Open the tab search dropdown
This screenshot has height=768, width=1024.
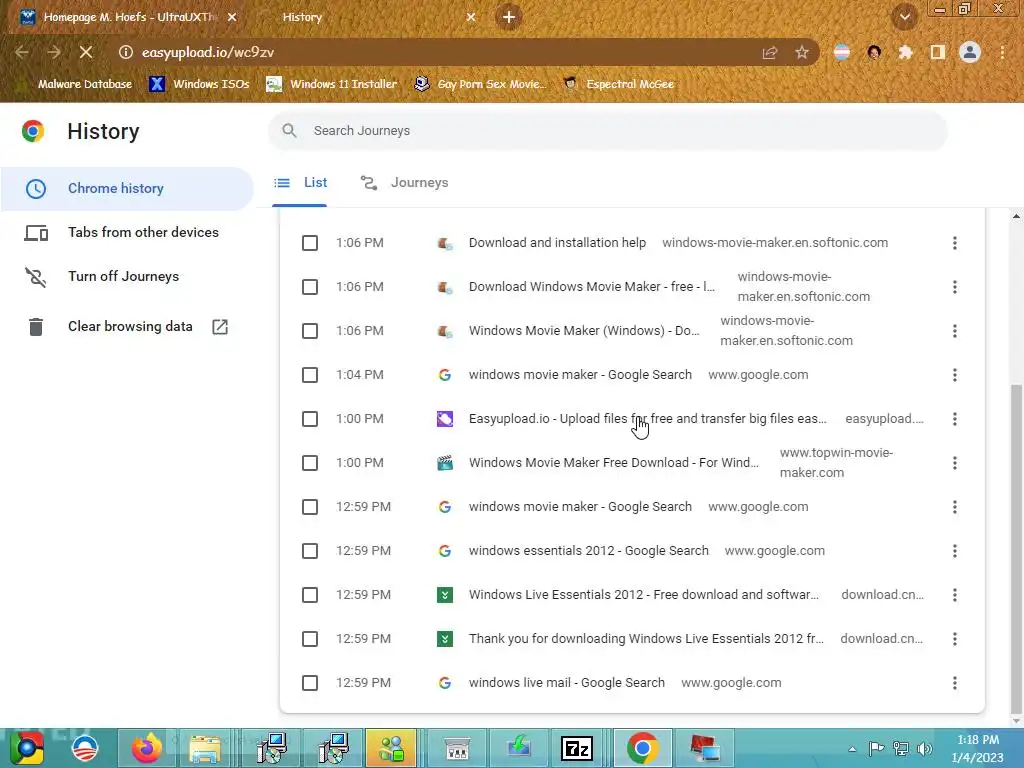pos(904,17)
